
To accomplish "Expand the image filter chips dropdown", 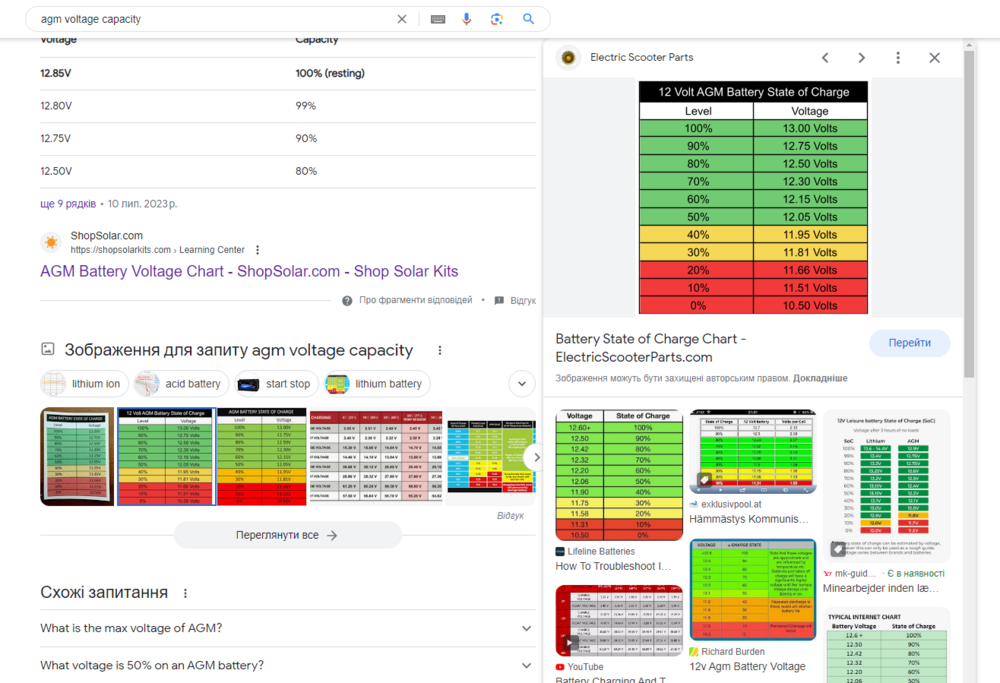I will pos(522,384).
